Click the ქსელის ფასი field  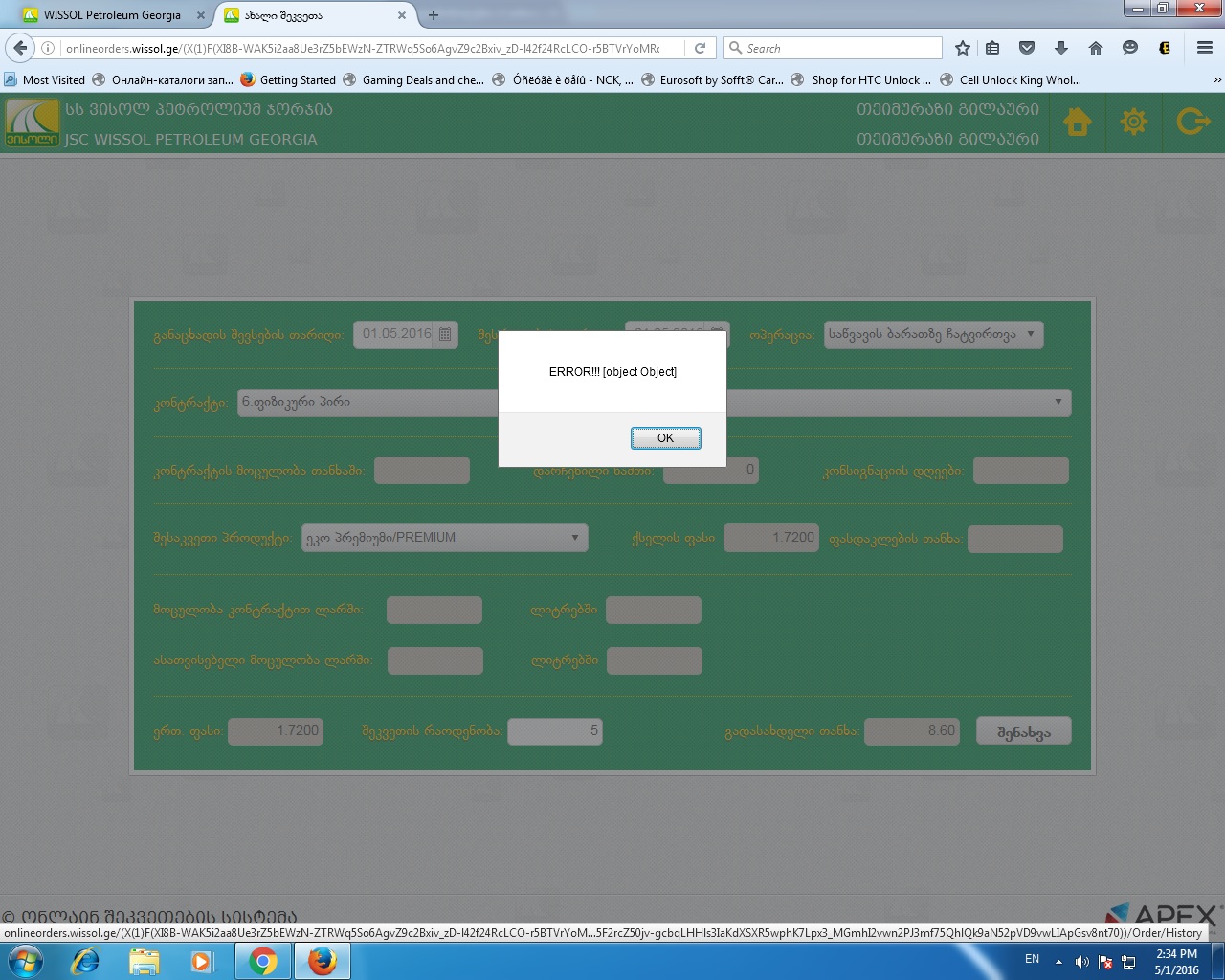click(771, 538)
